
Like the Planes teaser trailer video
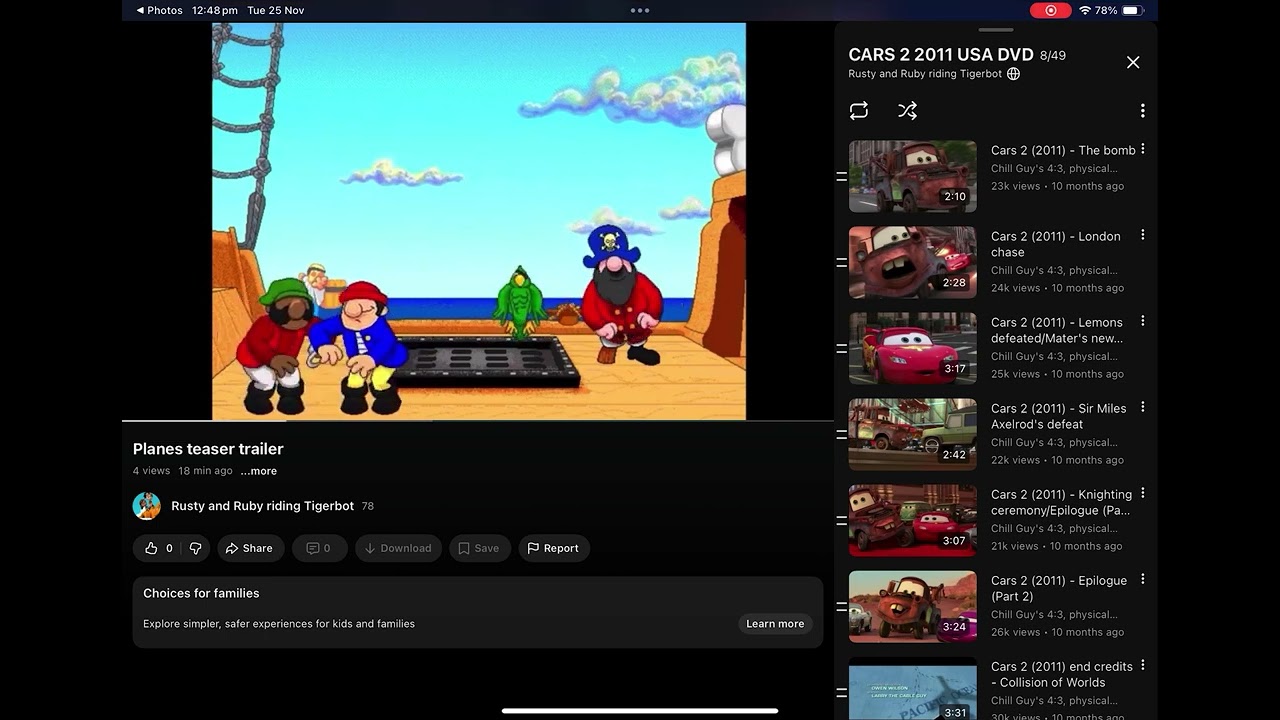[158, 548]
